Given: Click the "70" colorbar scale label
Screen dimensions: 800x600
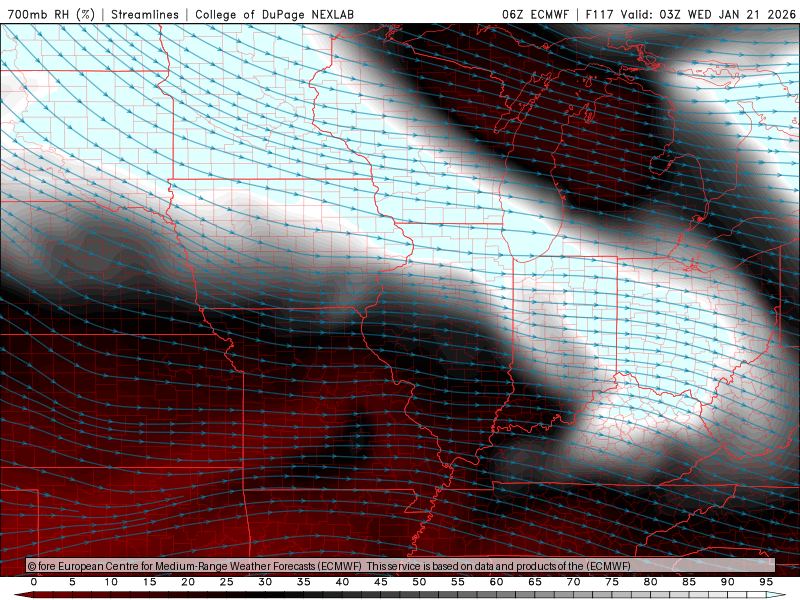Looking at the screenshot, I should click(x=573, y=582).
